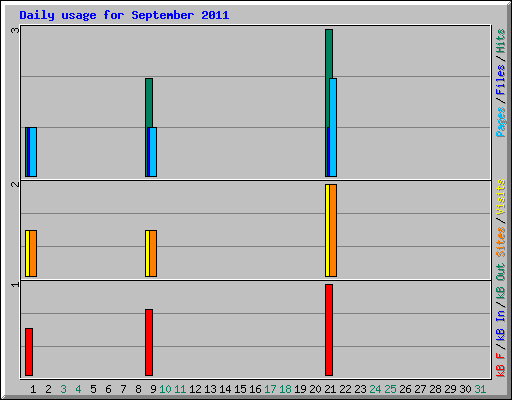Click green day 4 on the x-axis
The height and width of the screenshot is (400, 512).
[78, 389]
